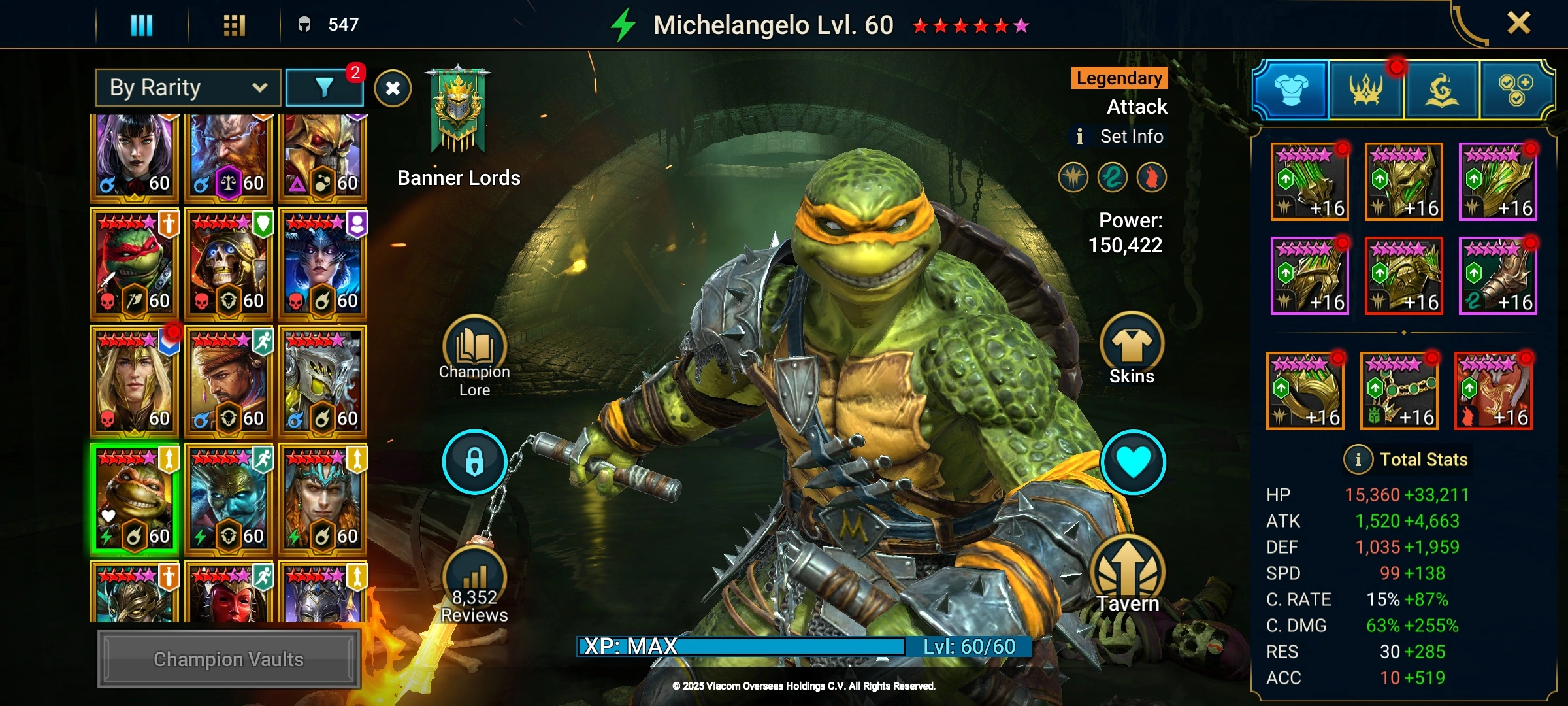The width and height of the screenshot is (1568, 706).
Task: Click the XP progress bar
Action: [x=805, y=647]
